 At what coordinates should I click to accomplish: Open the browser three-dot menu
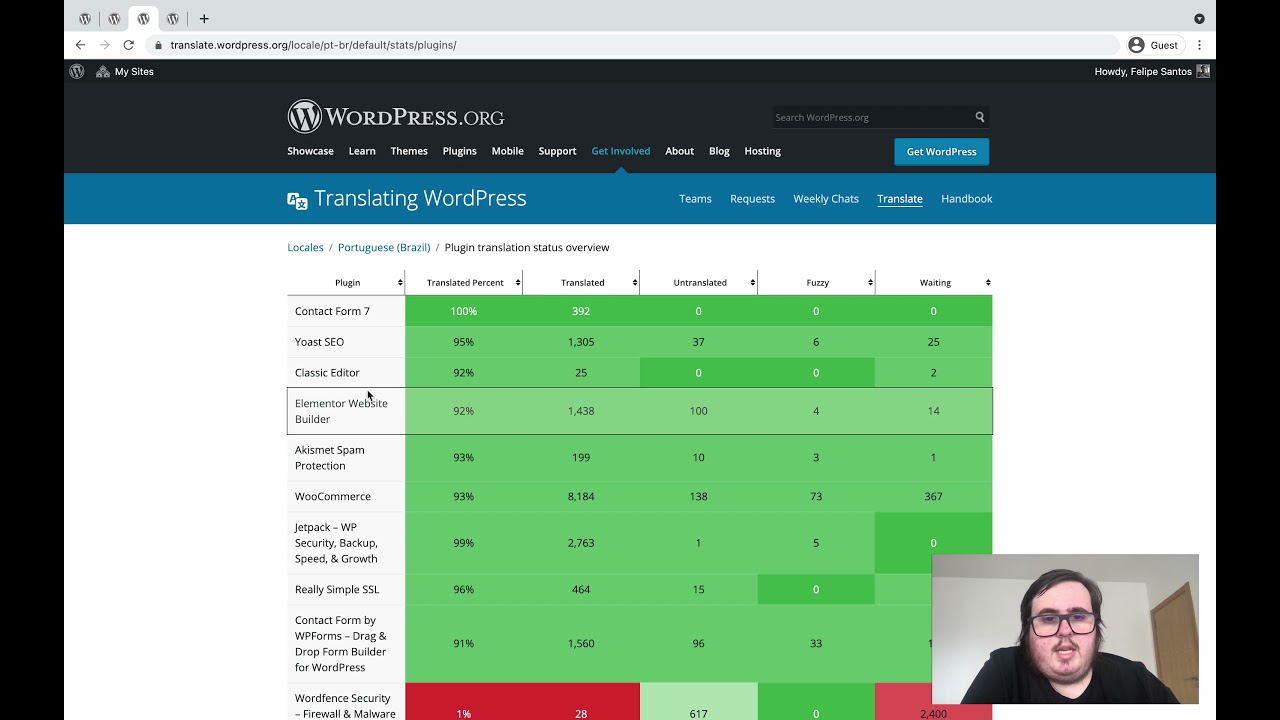pyautogui.click(x=1199, y=45)
